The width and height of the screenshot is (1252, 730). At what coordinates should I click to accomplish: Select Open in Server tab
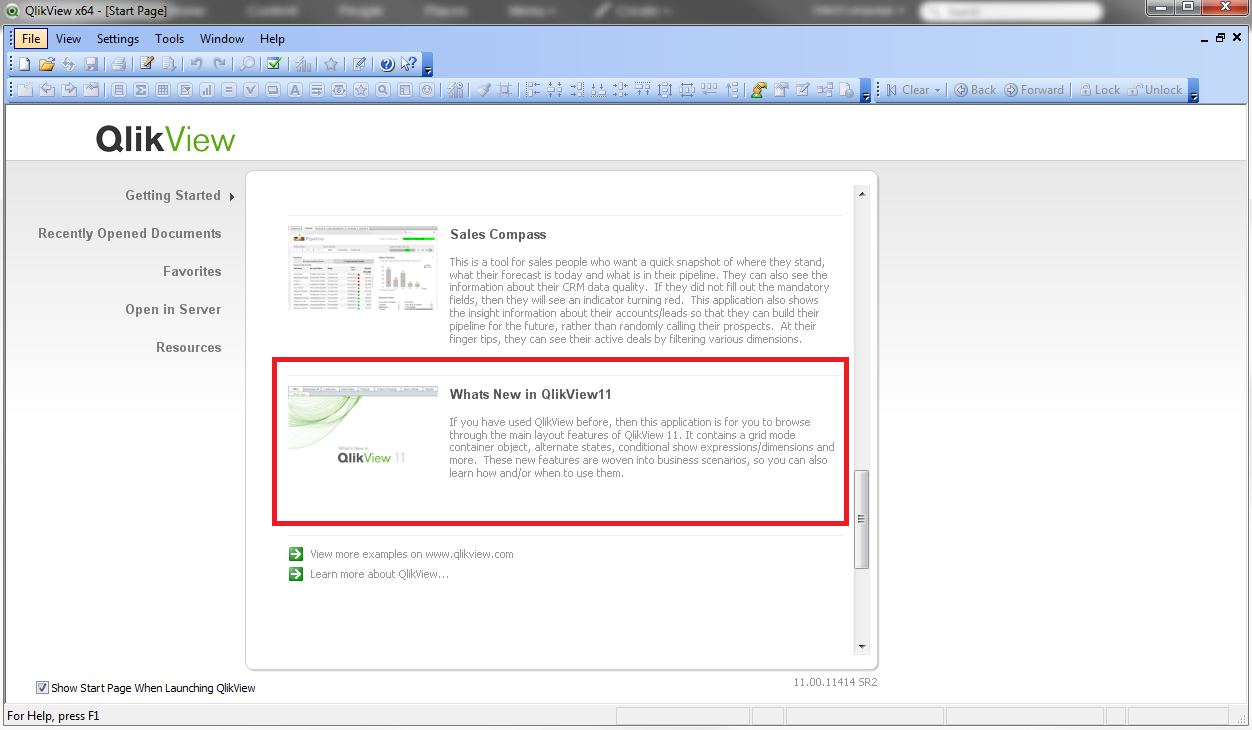pos(173,309)
